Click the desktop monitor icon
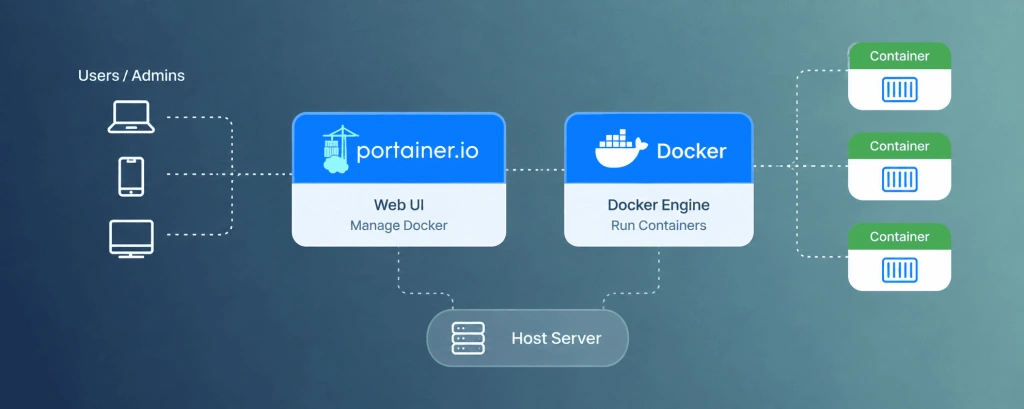The image size is (1024, 409). [x=131, y=238]
